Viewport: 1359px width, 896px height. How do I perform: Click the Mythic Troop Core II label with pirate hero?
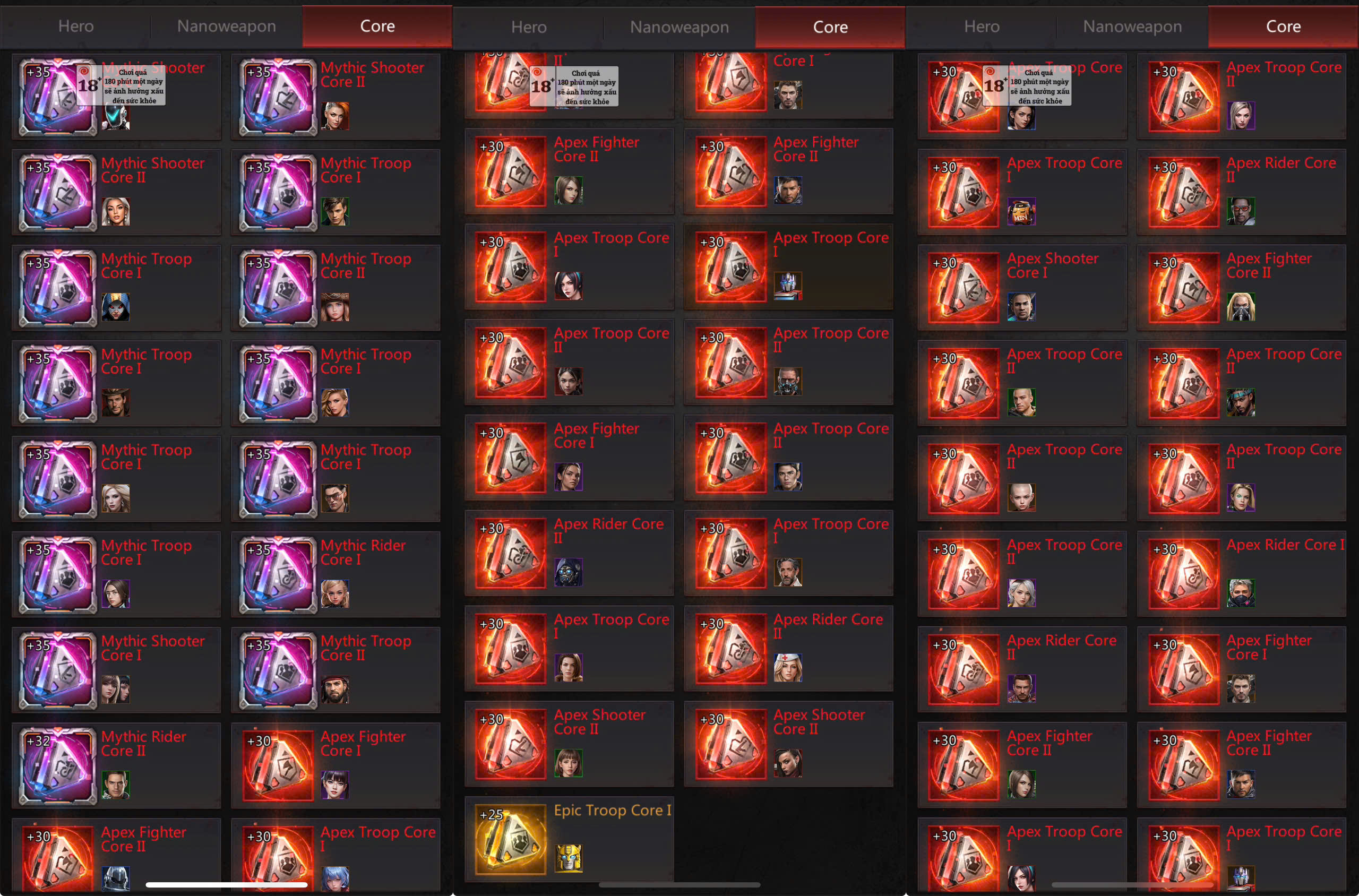click(366, 648)
